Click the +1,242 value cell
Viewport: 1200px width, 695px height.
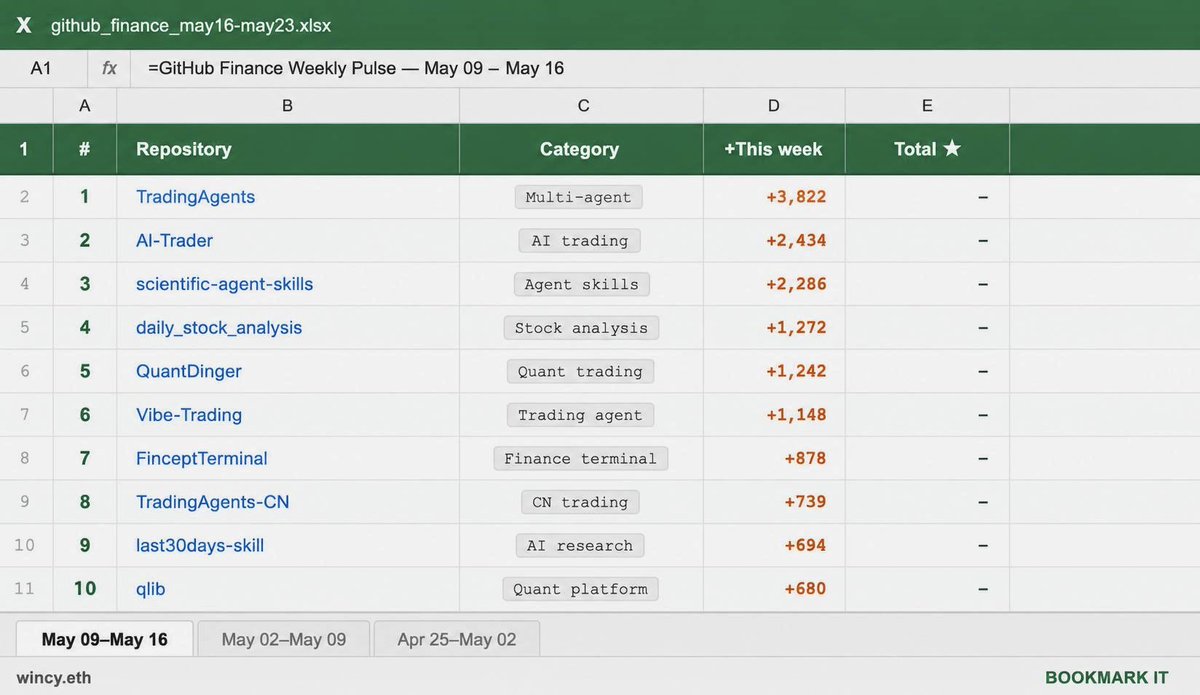coord(774,371)
